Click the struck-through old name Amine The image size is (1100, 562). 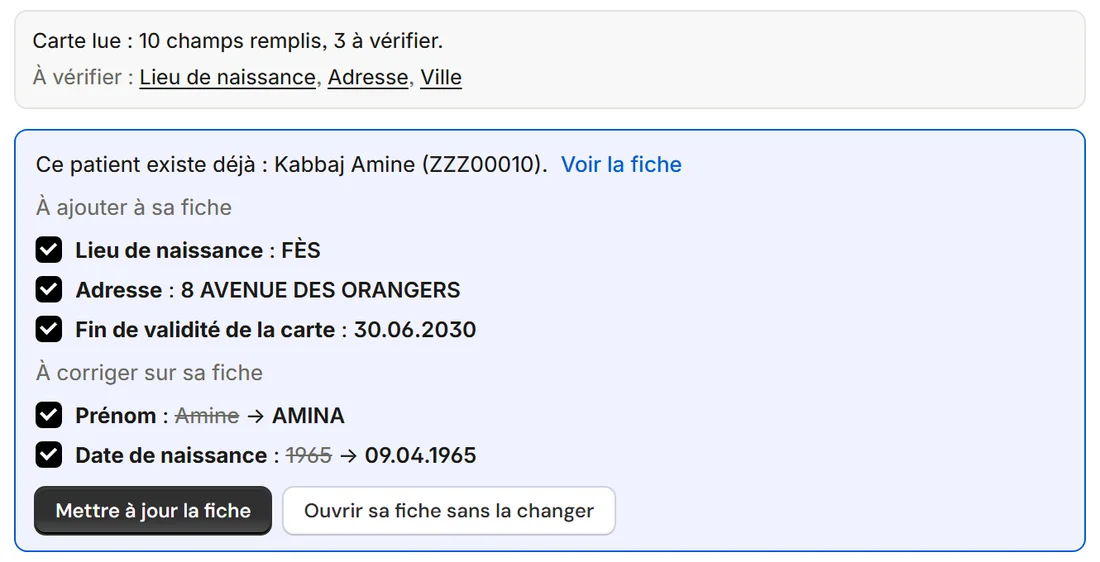[207, 415]
